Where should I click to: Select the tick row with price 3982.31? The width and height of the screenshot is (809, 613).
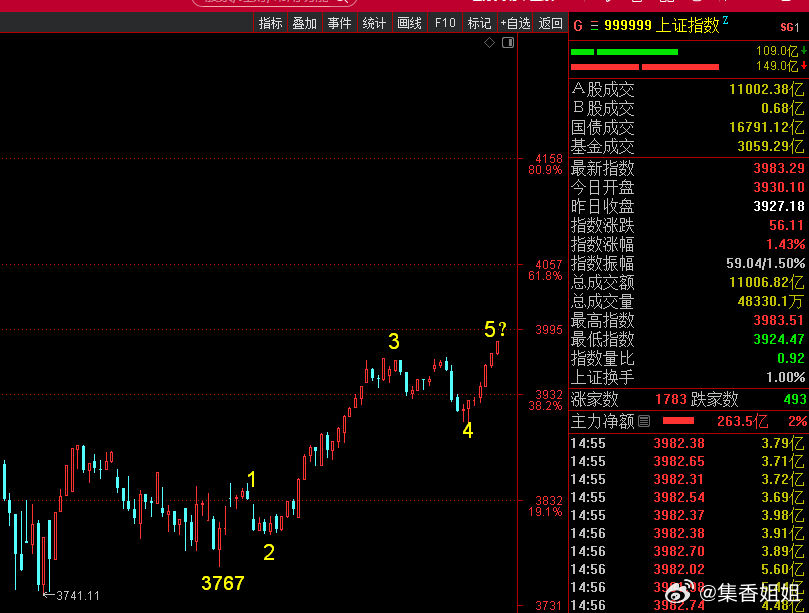coord(688,479)
